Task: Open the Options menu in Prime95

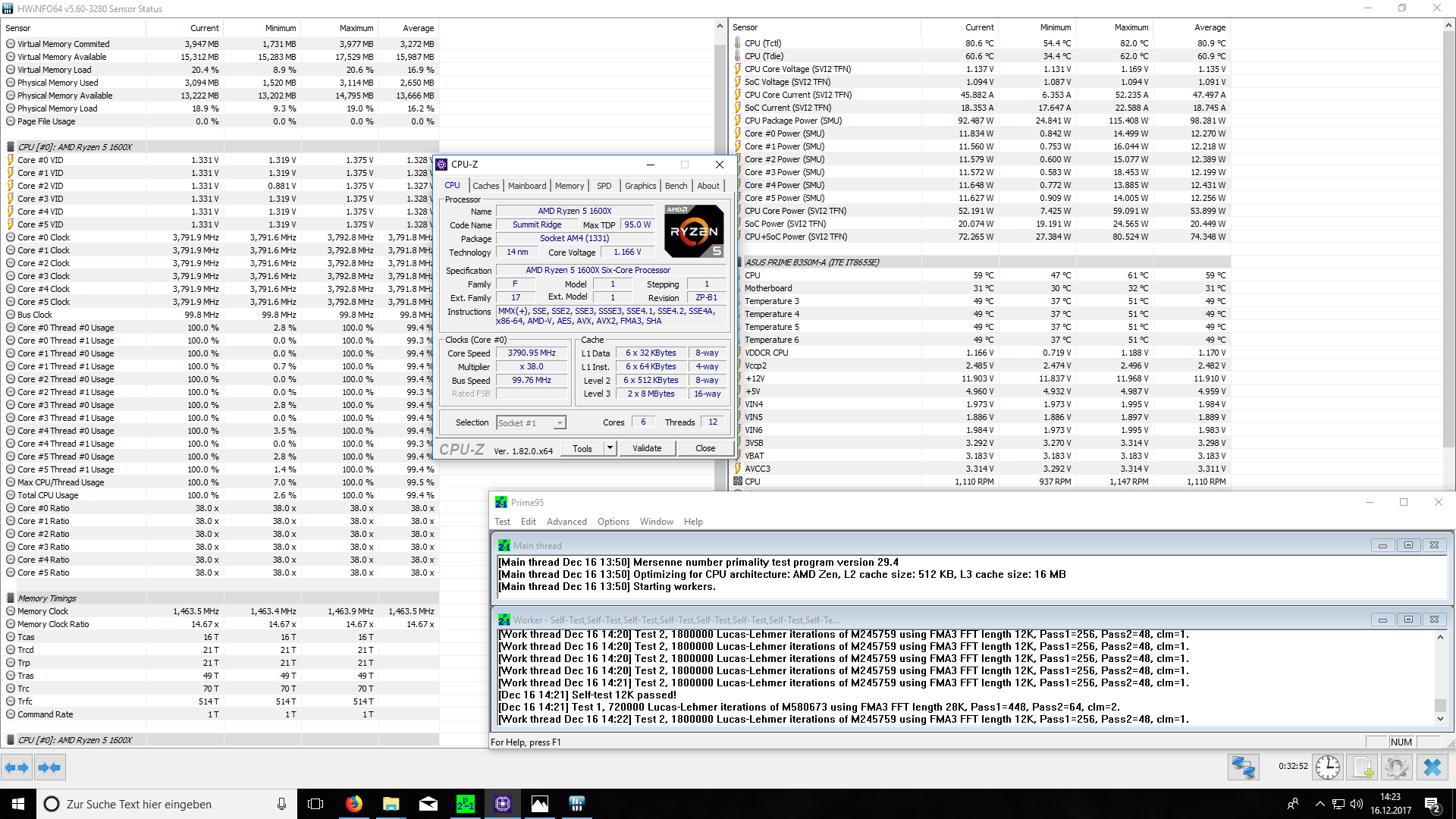Action: tap(613, 522)
